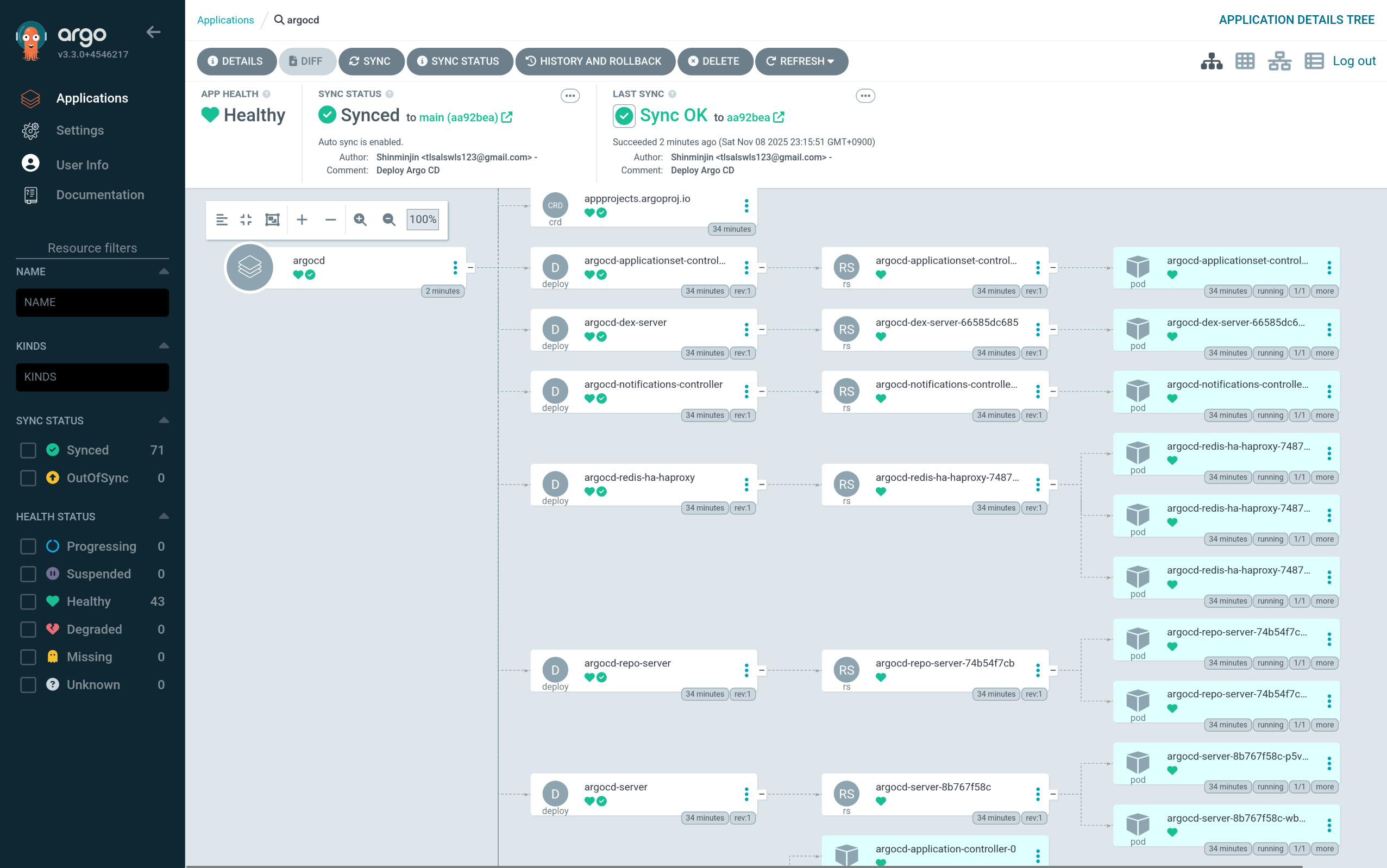Collapse the HEALTH STATUS filter section
The width and height of the screenshot is (1387, 868).
pyautogui.click(x=164, y=516)
